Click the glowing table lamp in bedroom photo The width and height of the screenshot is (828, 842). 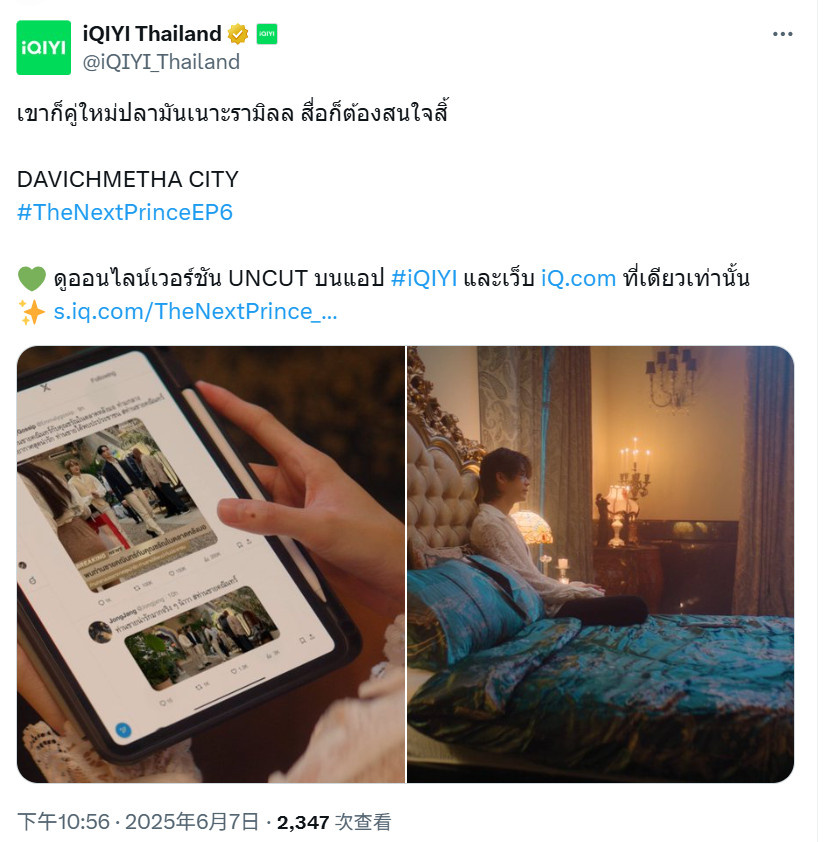coord(532,528)
